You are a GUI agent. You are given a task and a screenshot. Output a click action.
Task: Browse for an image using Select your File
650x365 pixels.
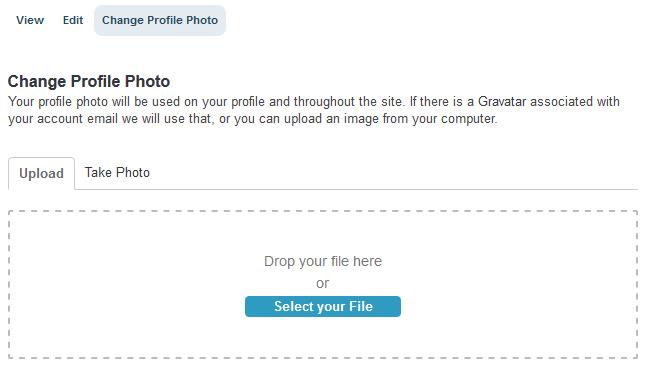coord(323,307)
